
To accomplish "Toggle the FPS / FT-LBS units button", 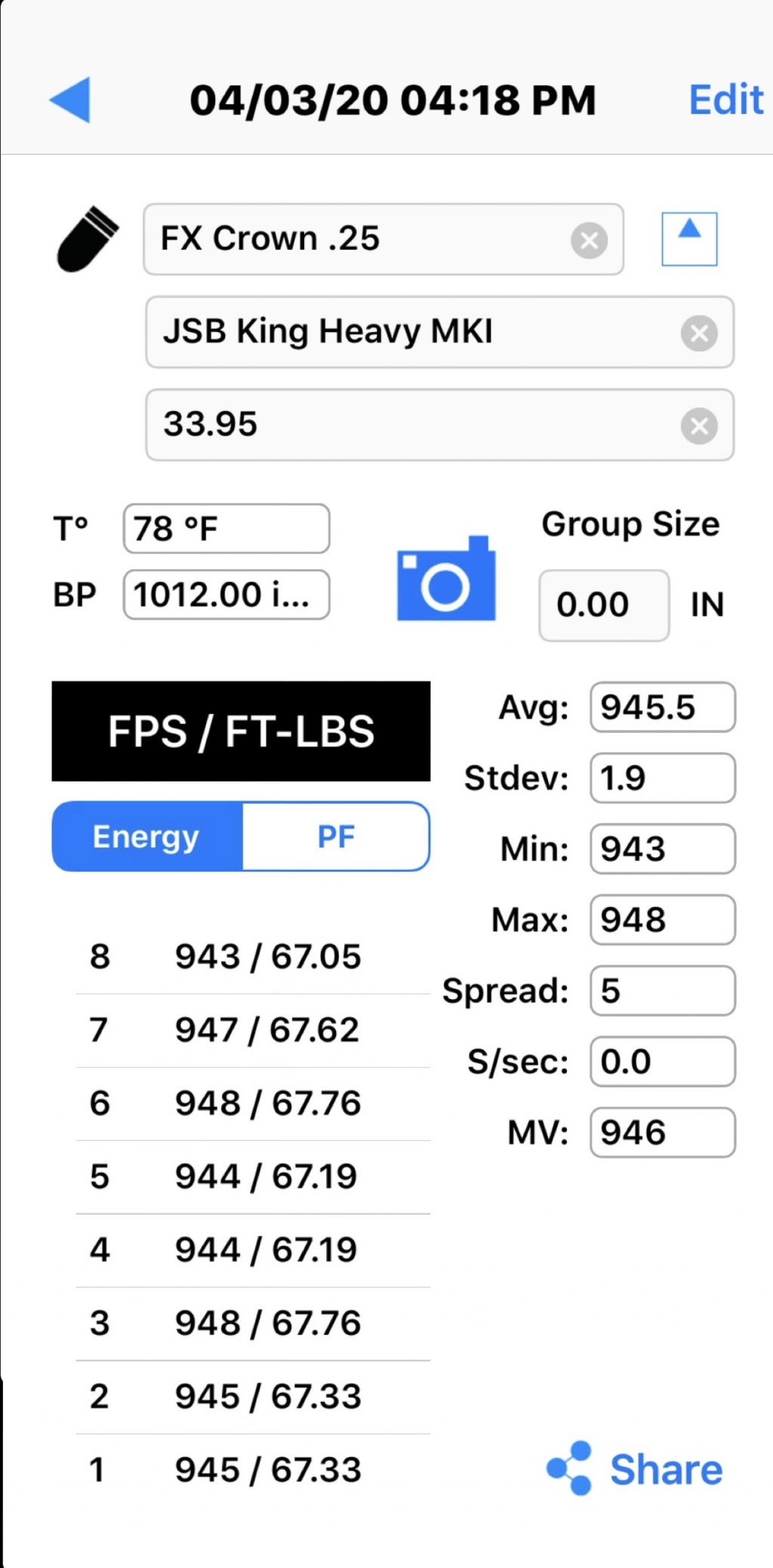I will click(x=241, y=731).
